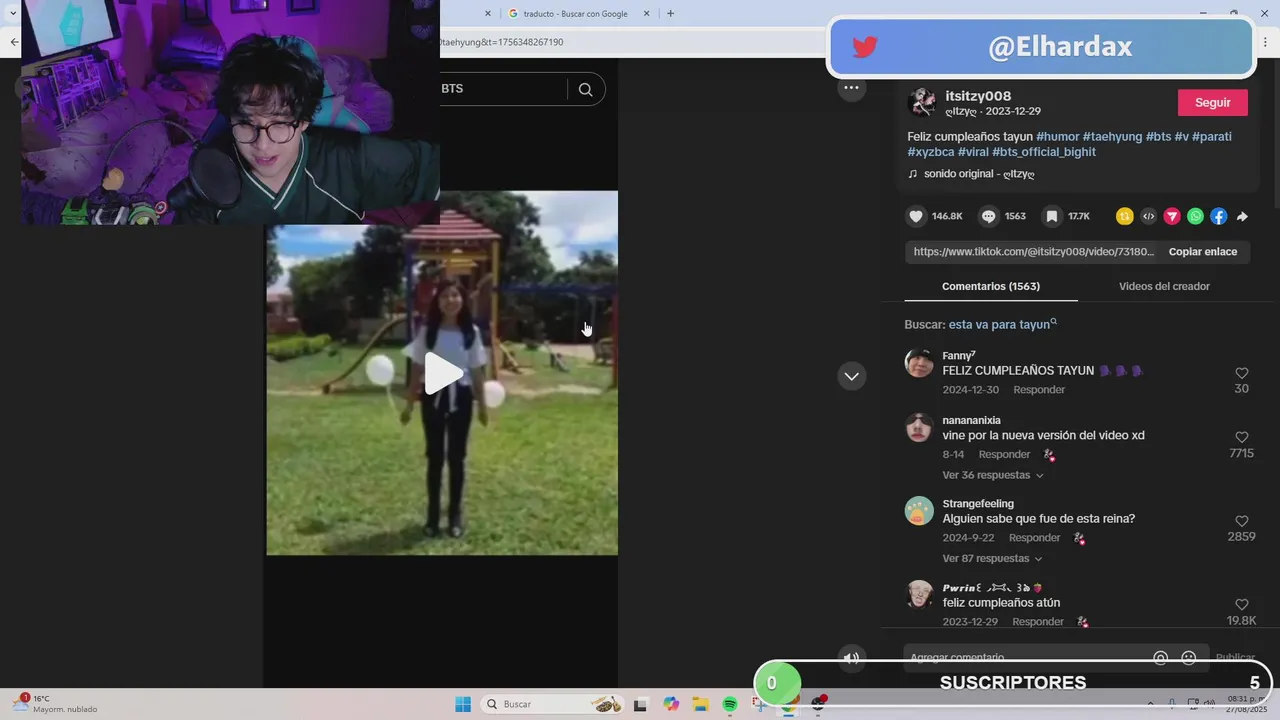Open a new browser tab
Viewport: 1280px width, 720px height.
tap(670, 14)
